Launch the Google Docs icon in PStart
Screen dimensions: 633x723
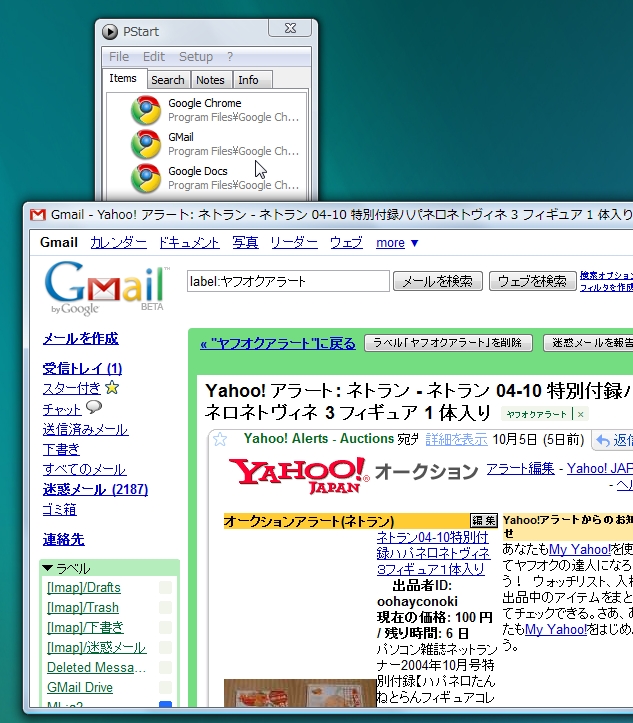[x=146, y=178]
